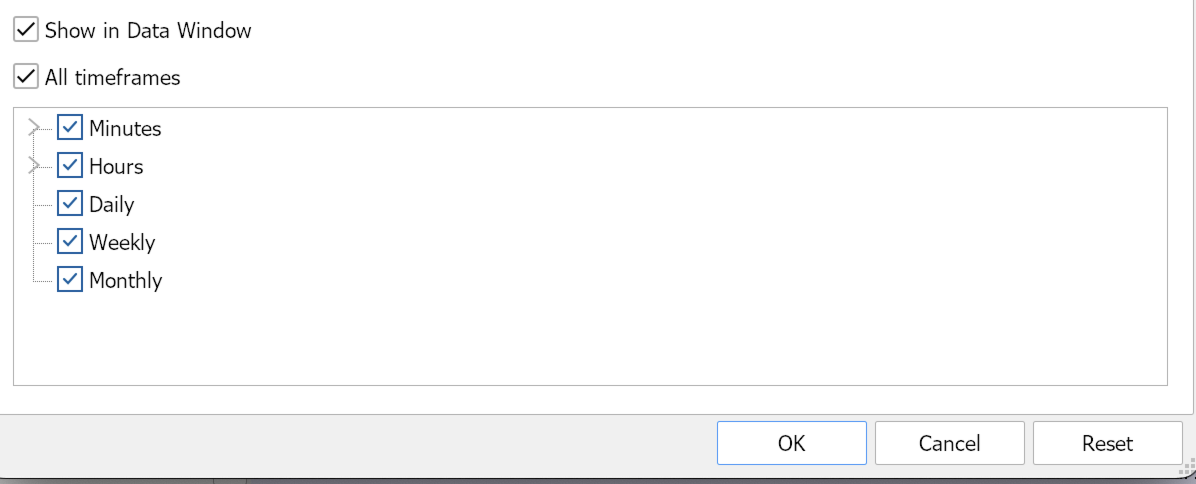The image size is (1196, 484).
Task: Highlight the Daily tree item label
Action: pyautogui.click(x=111, y=205)
